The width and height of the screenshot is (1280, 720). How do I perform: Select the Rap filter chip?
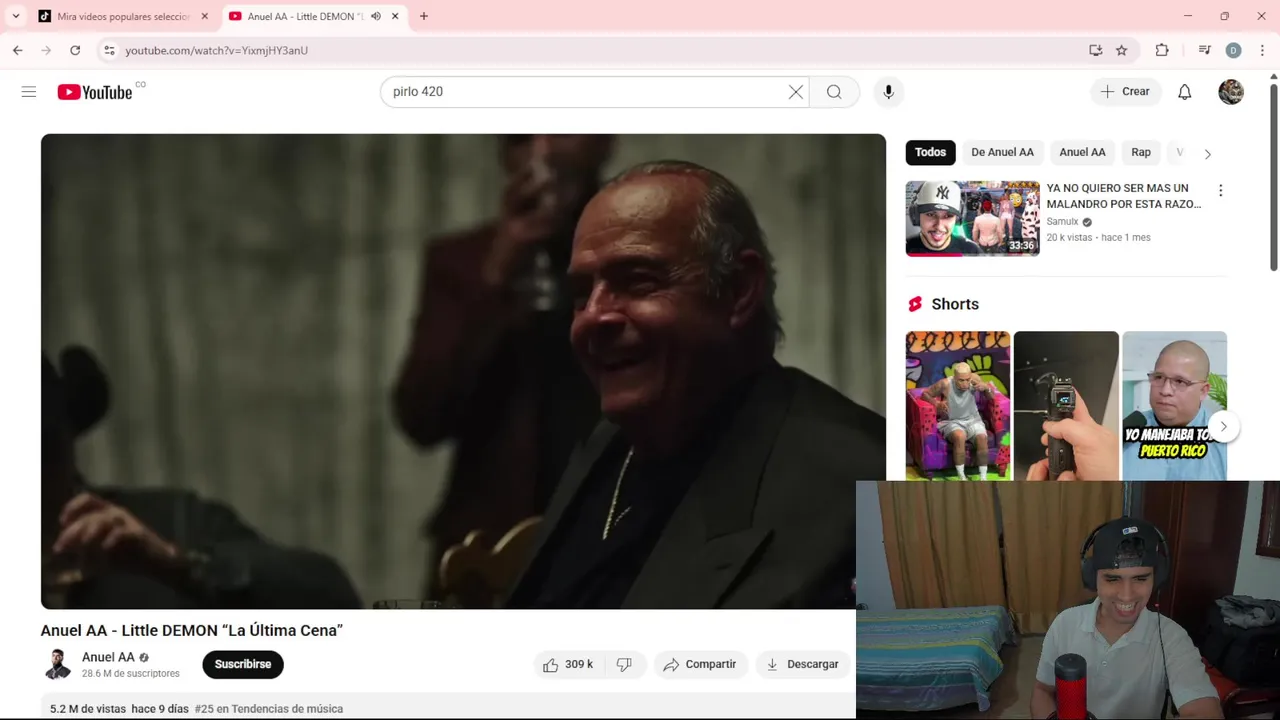[x=1141, y=152]
